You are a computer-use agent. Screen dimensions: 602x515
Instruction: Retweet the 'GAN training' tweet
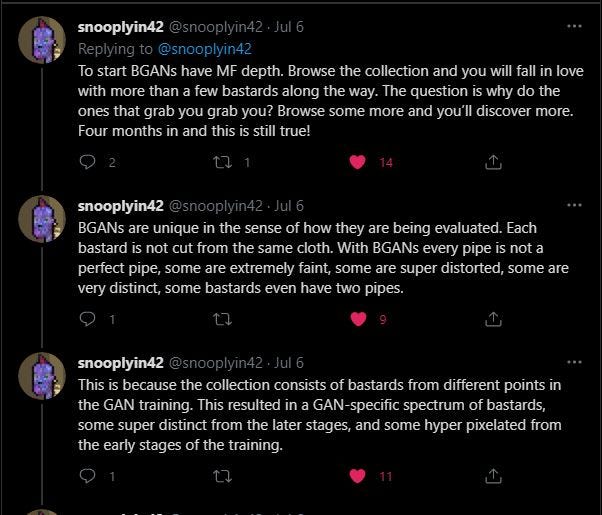pyautogui.click(x=223, y=476)
